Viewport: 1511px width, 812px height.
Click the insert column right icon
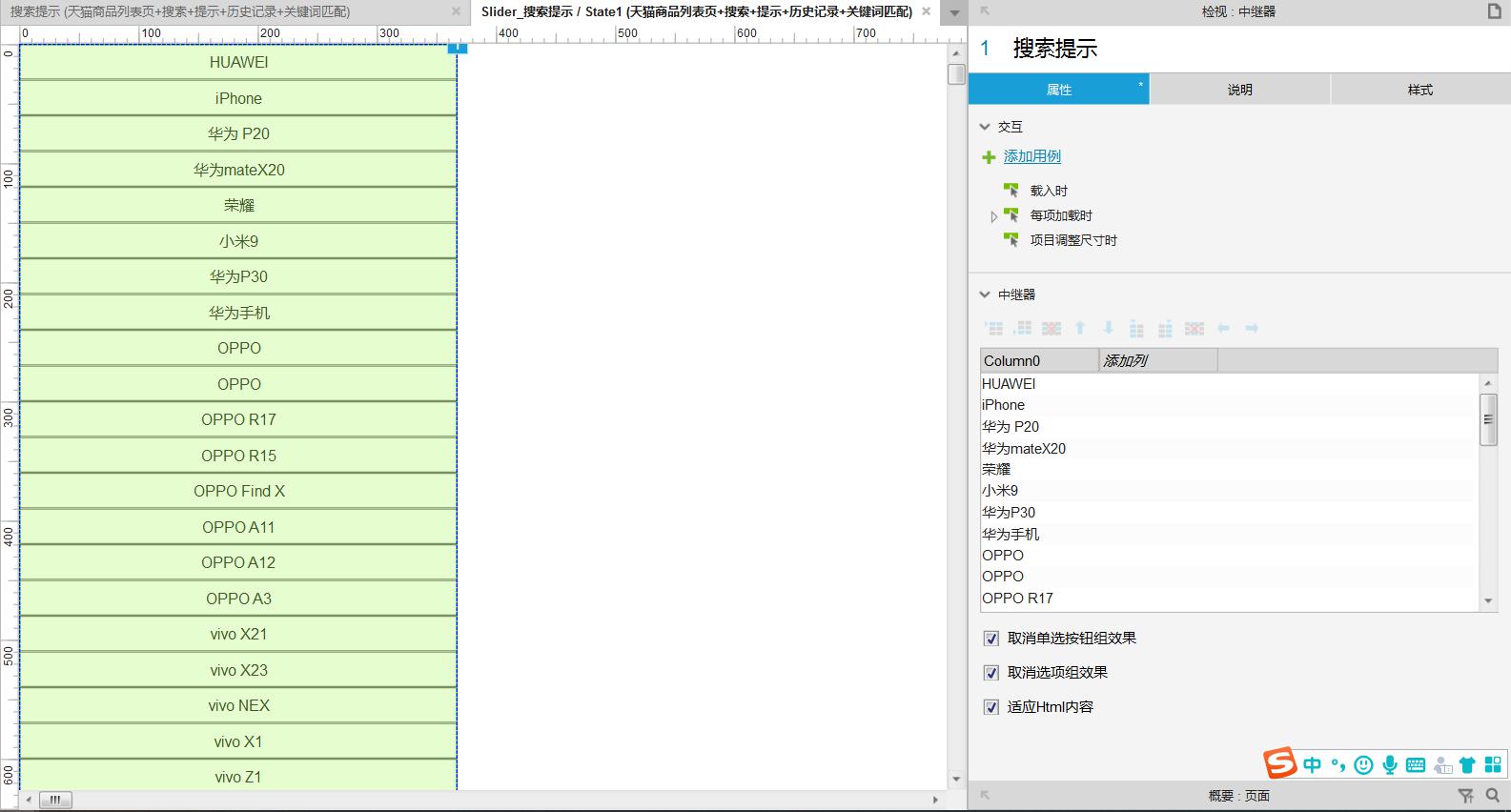tap(1165, 328)
